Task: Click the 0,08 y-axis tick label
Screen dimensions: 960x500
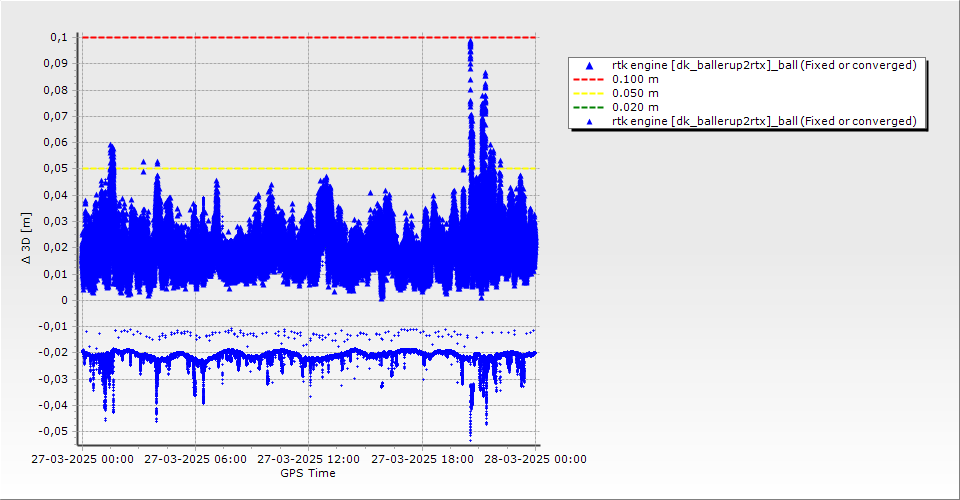Action: tap(56, 90)
